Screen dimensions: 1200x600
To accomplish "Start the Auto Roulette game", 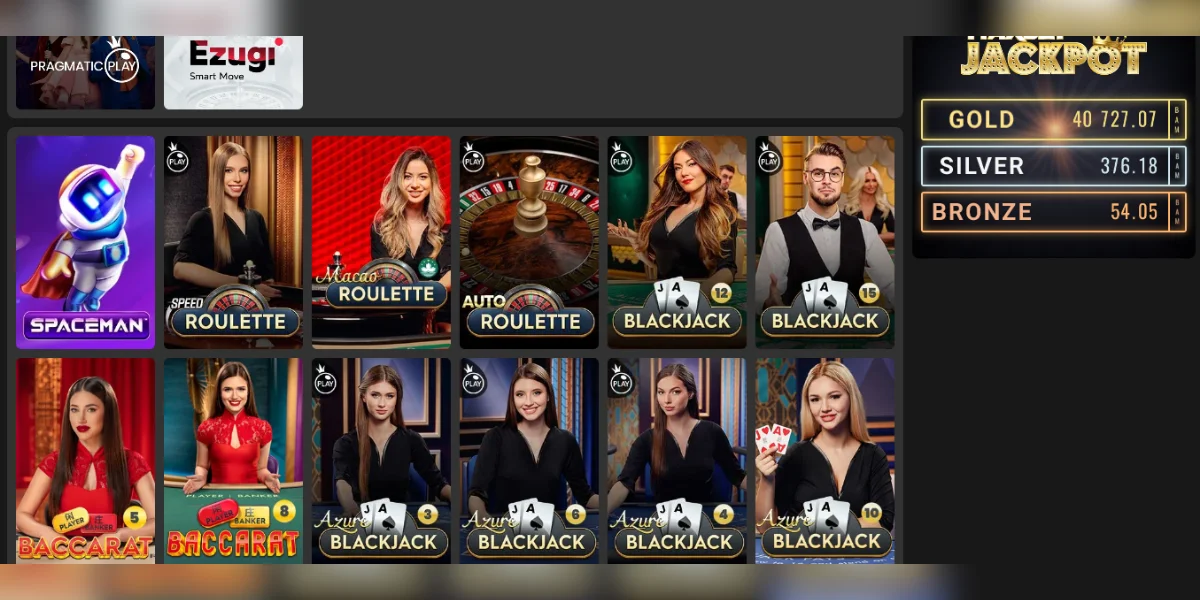I will [529, 242].
